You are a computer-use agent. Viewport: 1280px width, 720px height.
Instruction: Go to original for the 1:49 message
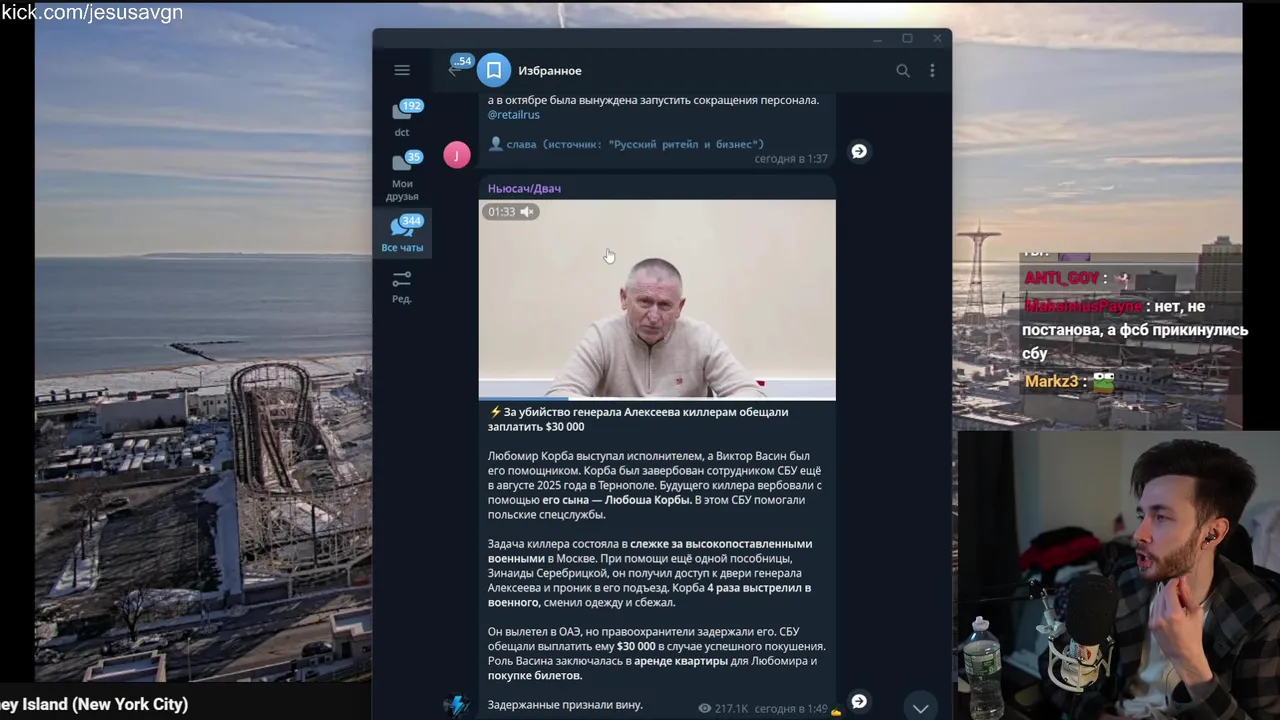859,701
